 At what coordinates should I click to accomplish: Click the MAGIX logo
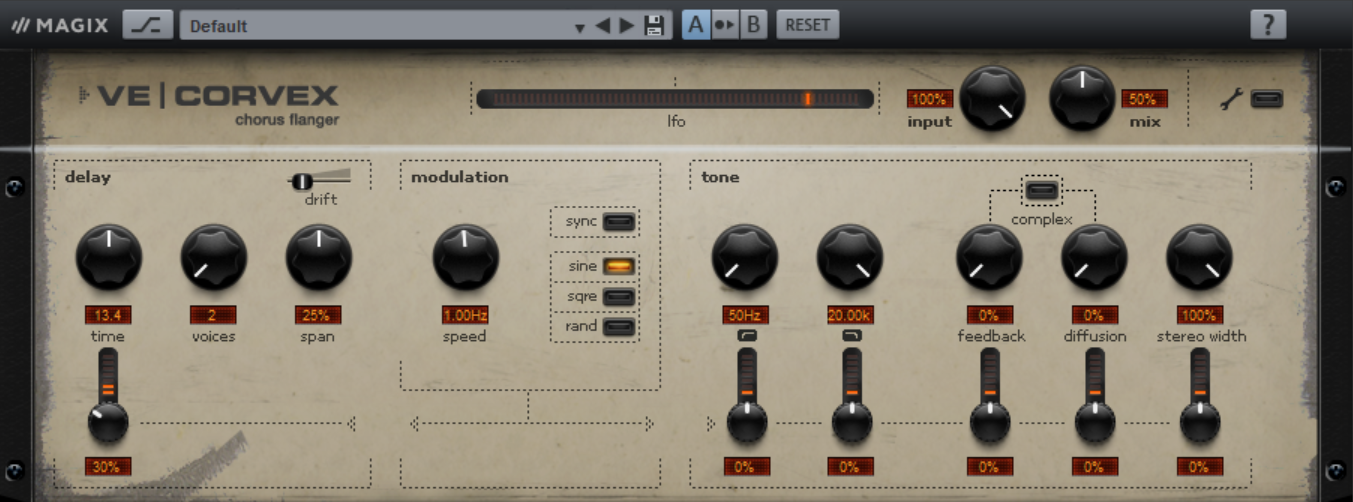point(60,26)
